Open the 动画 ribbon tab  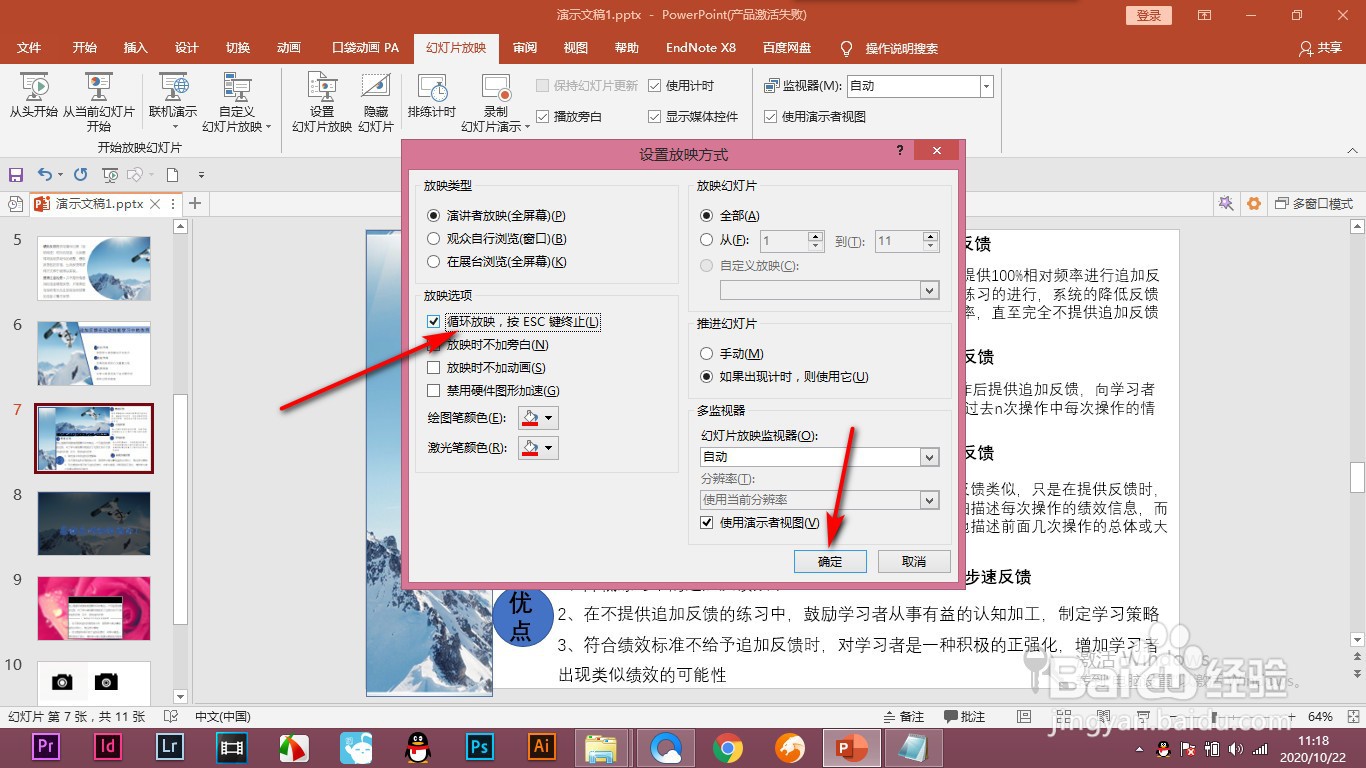289,47
